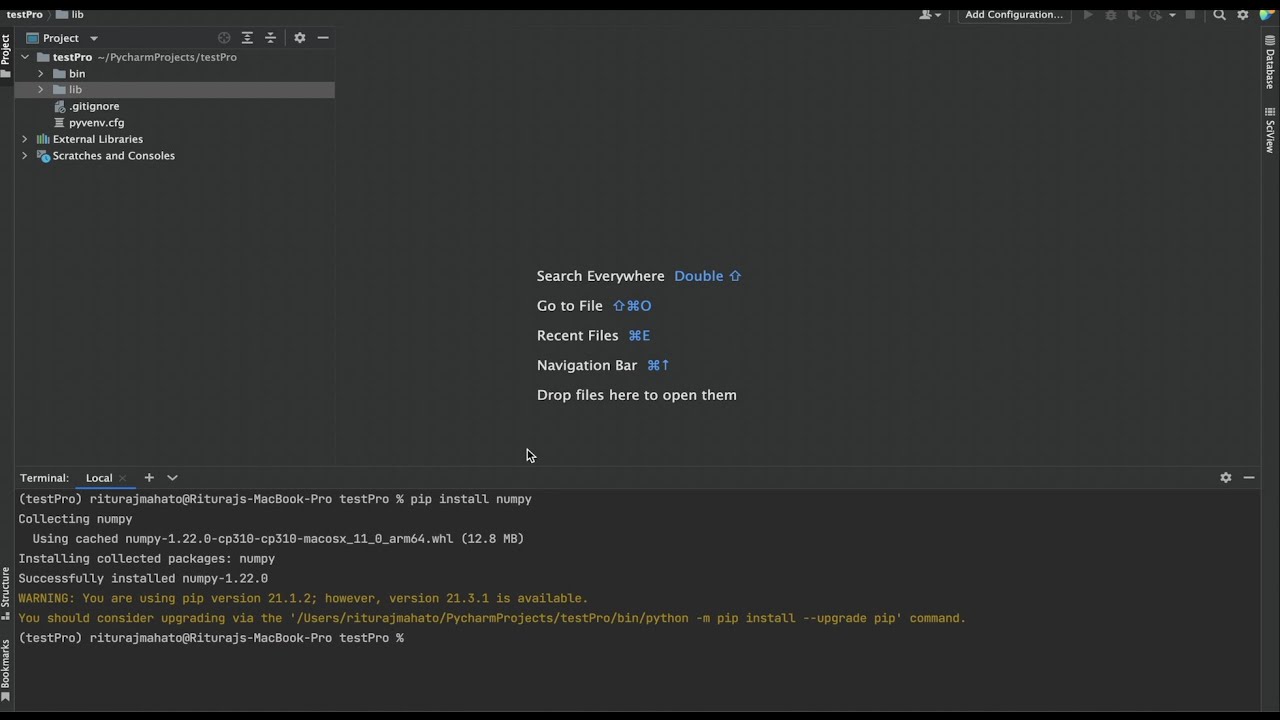Hide the Project panel with minus icon

click(323, 38)
